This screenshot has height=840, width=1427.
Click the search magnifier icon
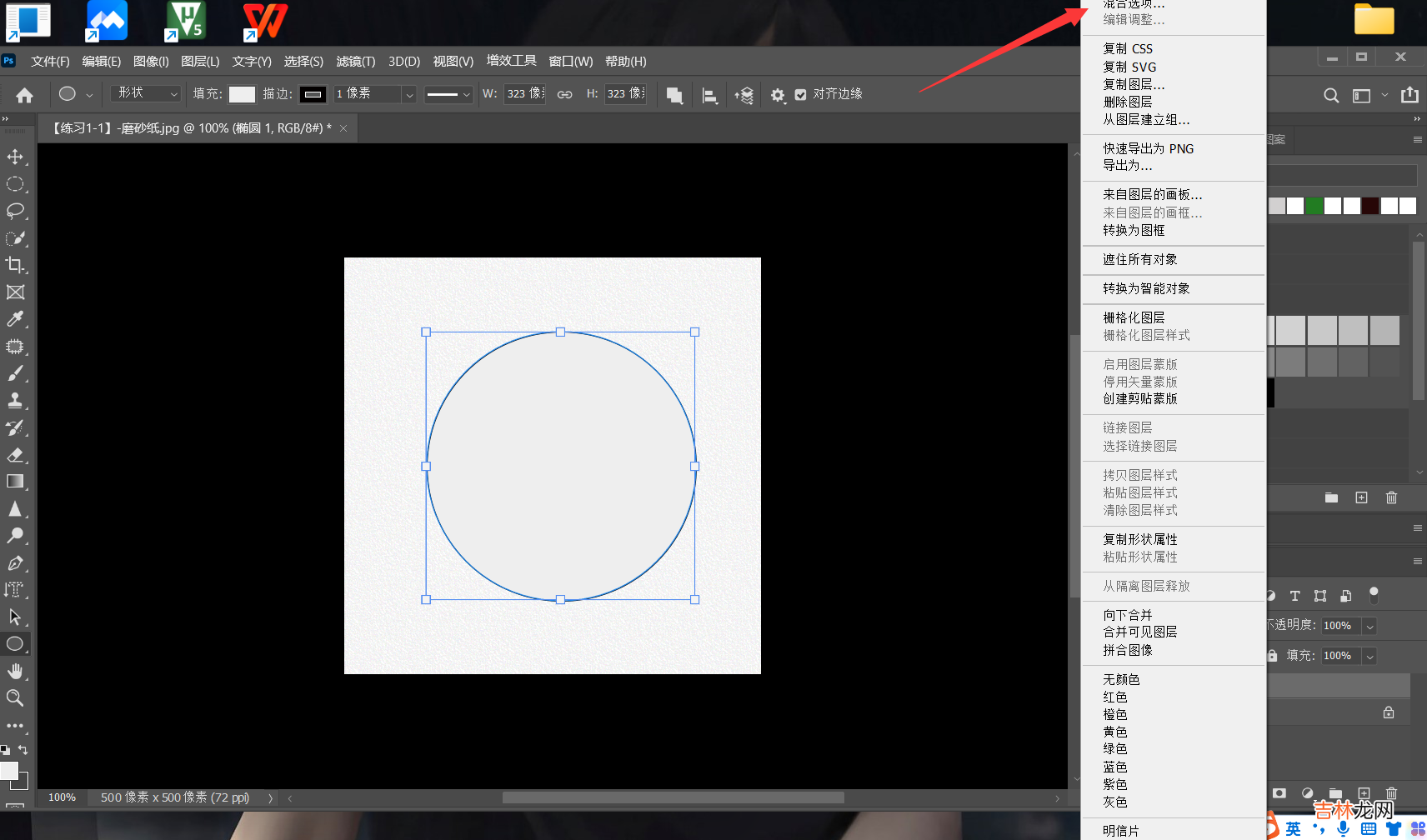[x=1331, y=95]
